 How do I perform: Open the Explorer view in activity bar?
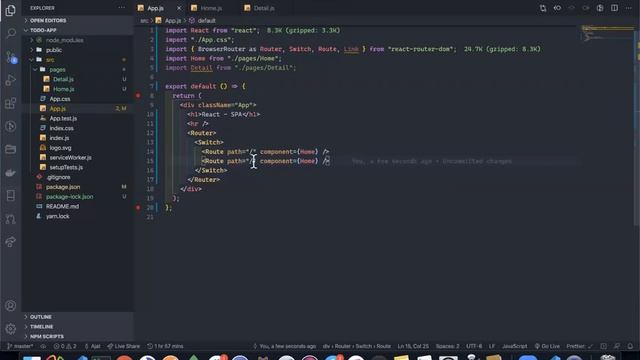pos(11,10)
